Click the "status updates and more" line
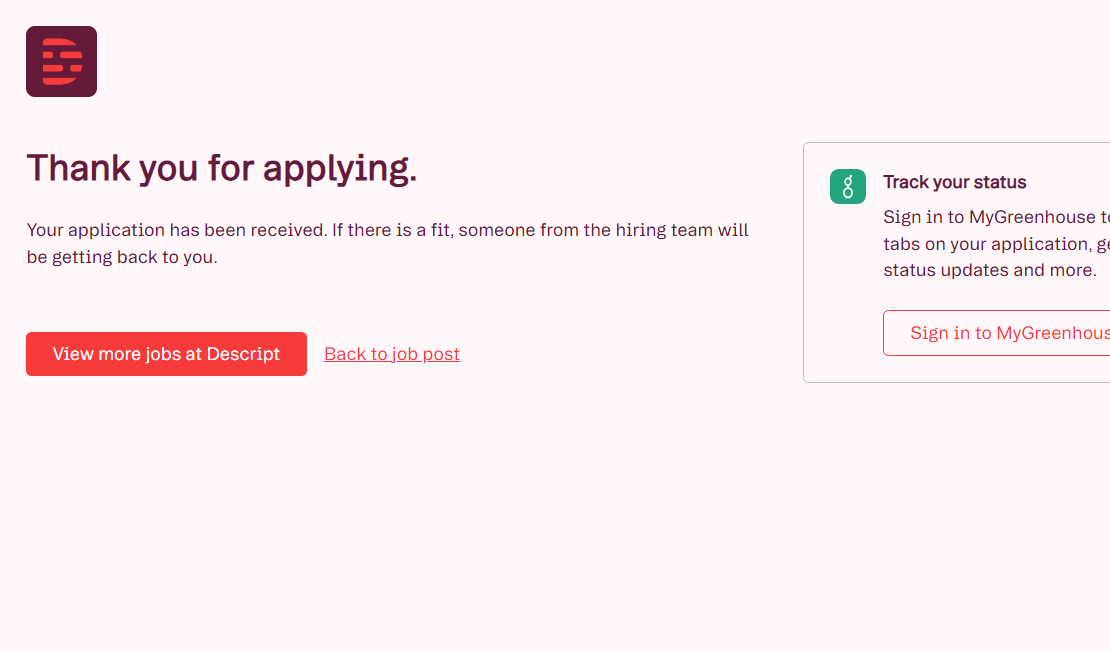 (989, 270)
